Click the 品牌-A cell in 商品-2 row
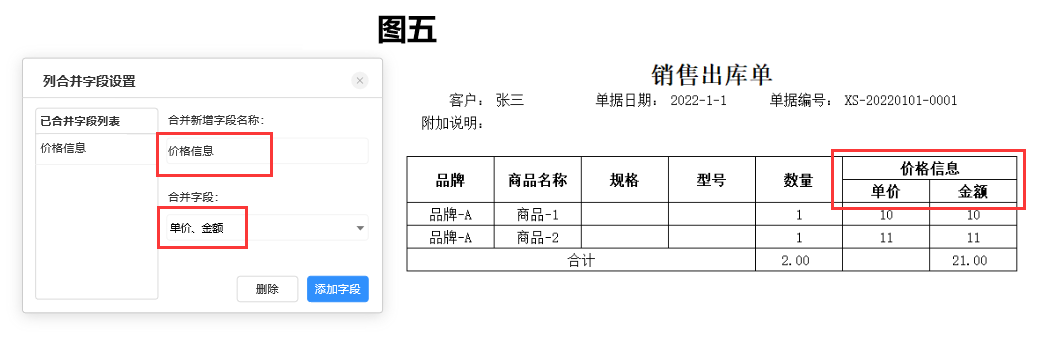This screenshot has height=364, width=1047. pyautogui.click(x=450, y=237)
